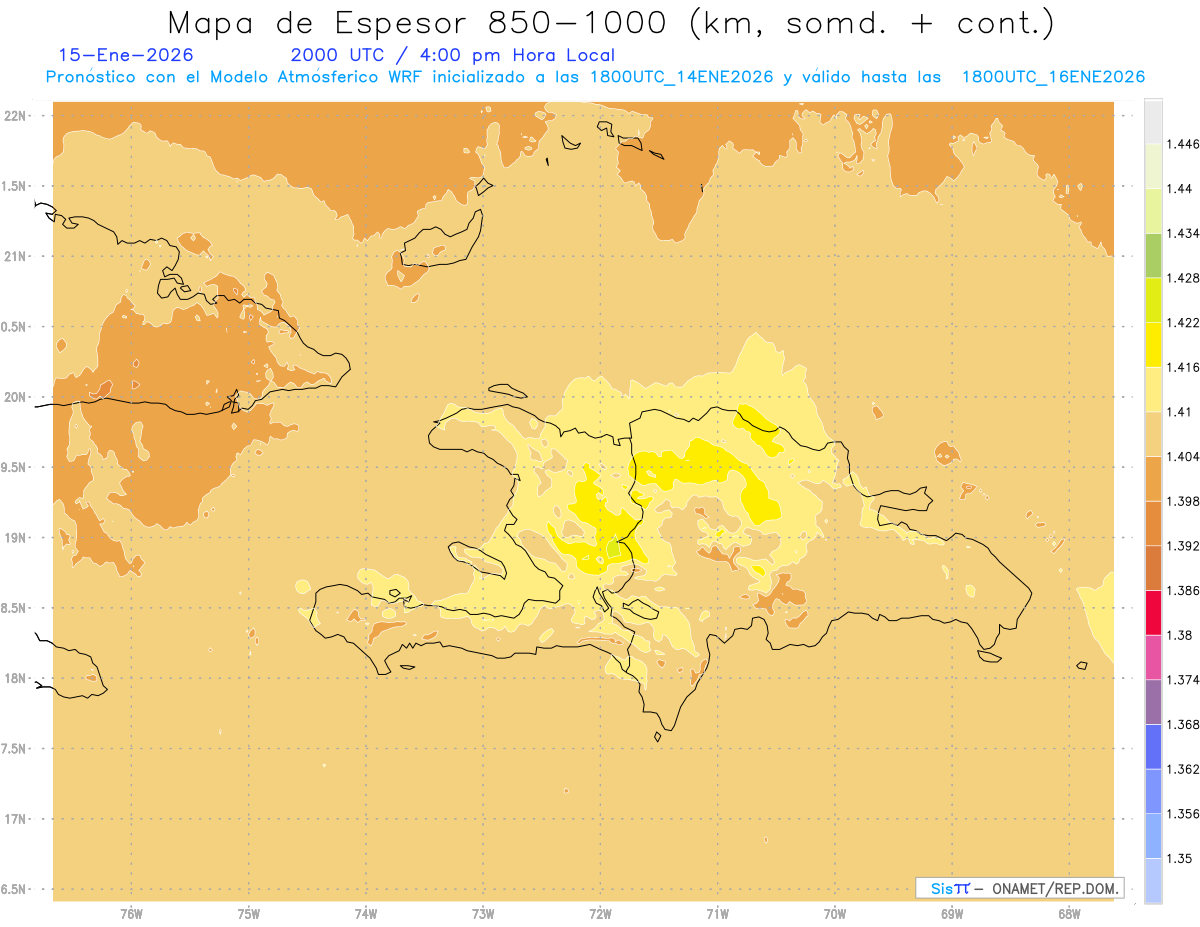The image size is (1200, 927).
Task: Click the longitude axis label '69W'
Action: (x=952, y=913)
